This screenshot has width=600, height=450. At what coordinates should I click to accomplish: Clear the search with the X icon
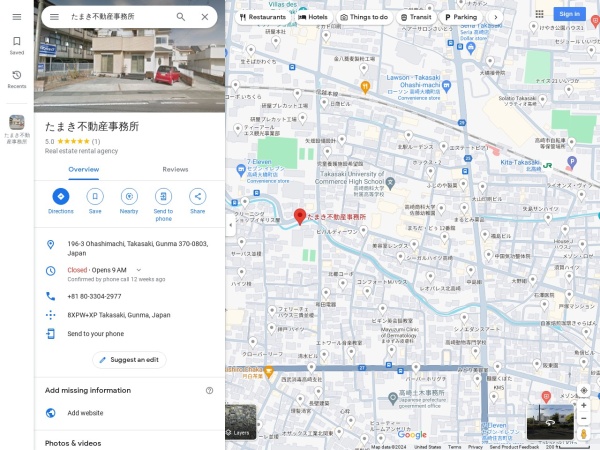click(205, 17)
